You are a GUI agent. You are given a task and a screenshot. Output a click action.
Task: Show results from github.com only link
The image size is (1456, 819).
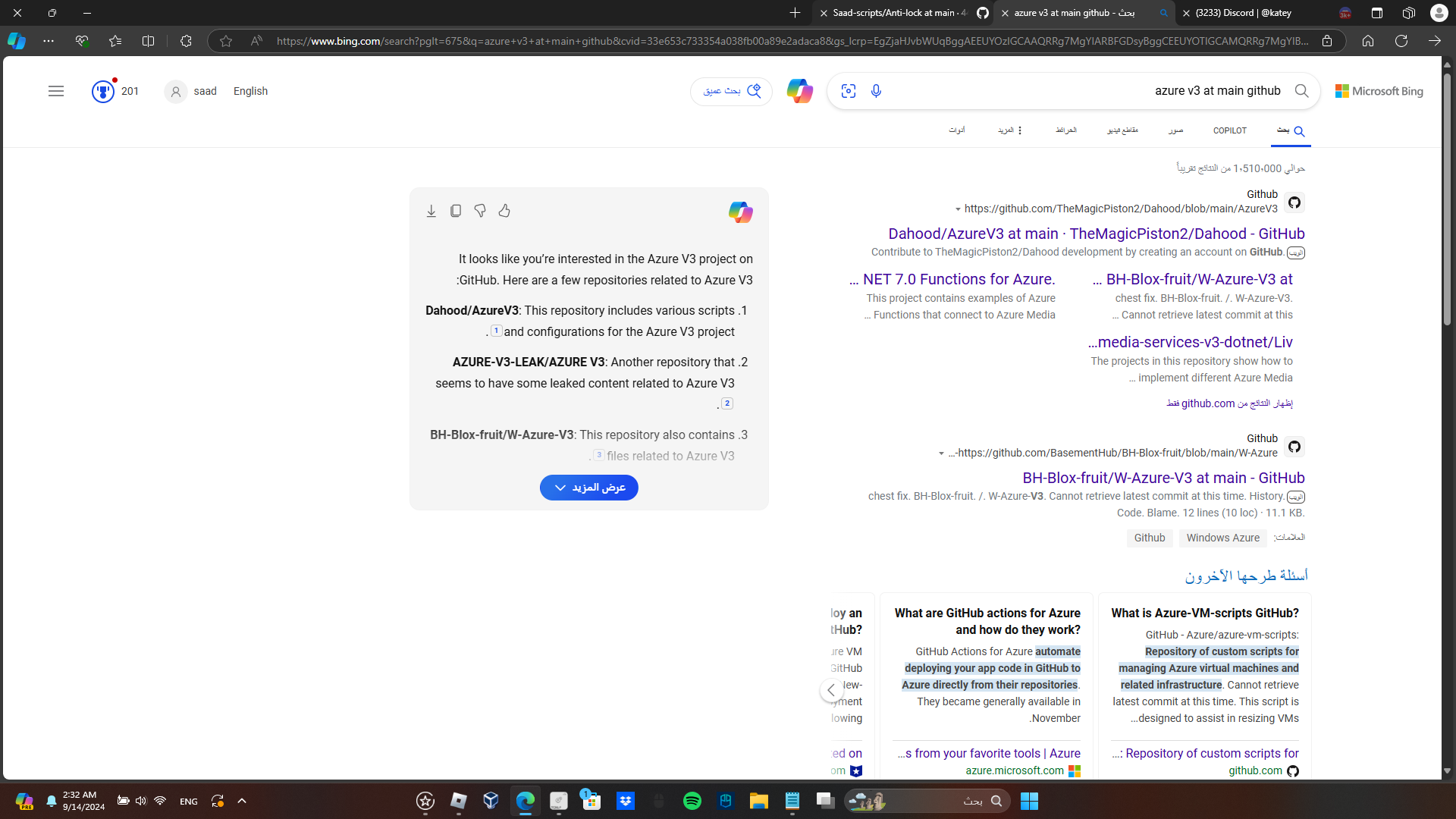(1229, 403)
